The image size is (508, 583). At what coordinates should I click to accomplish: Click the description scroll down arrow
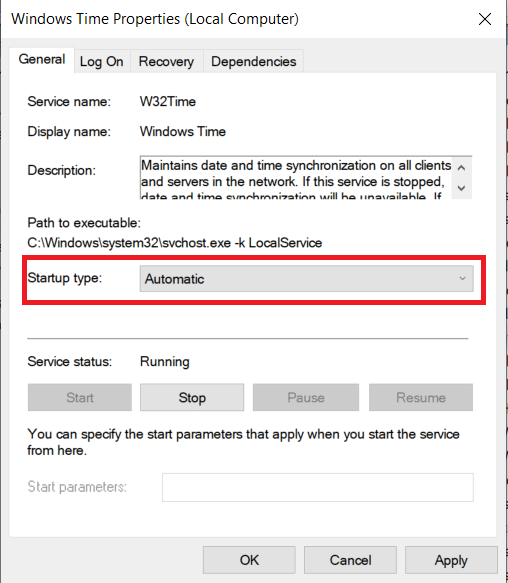click(x=462, y=188)
